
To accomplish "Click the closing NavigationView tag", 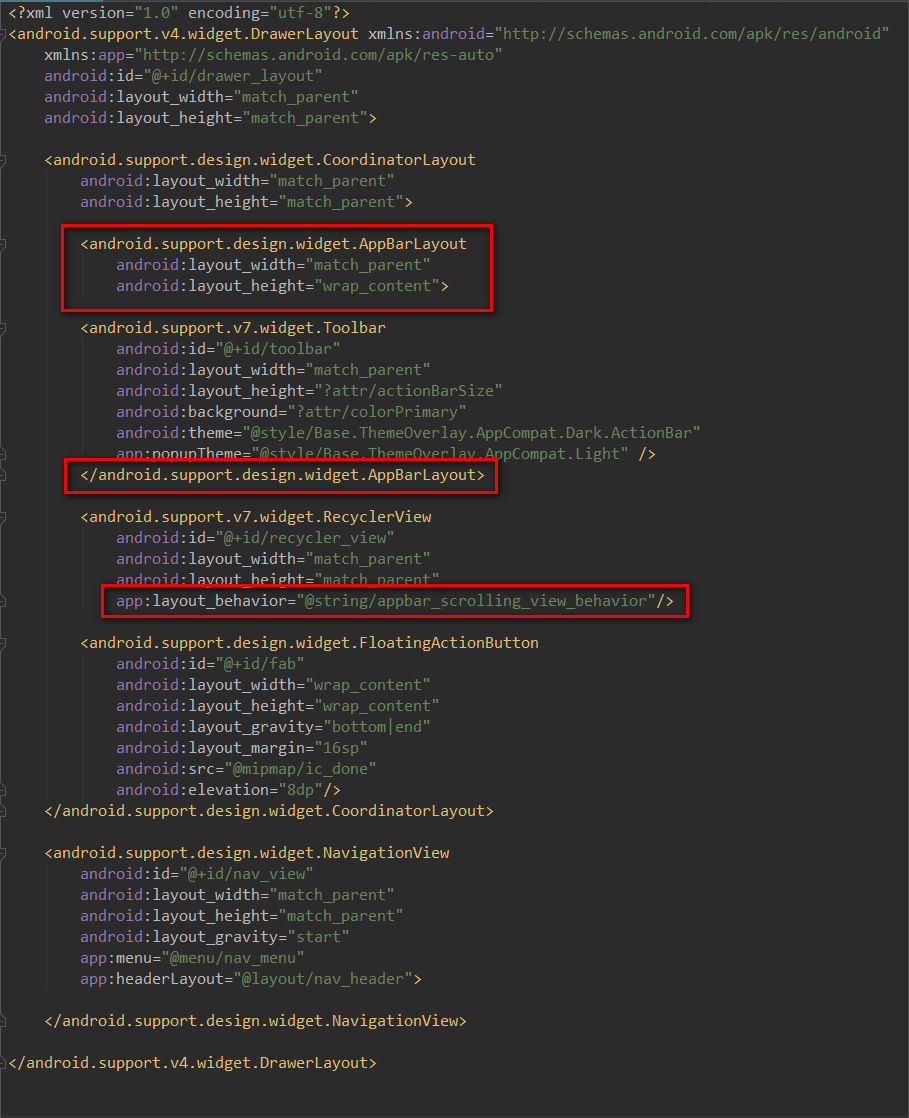I will point(255,1021).
